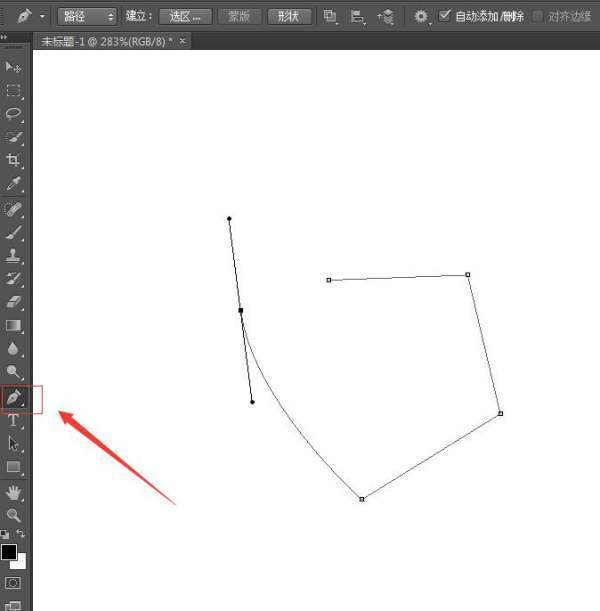Open path operations options

[x=330, y=16]
